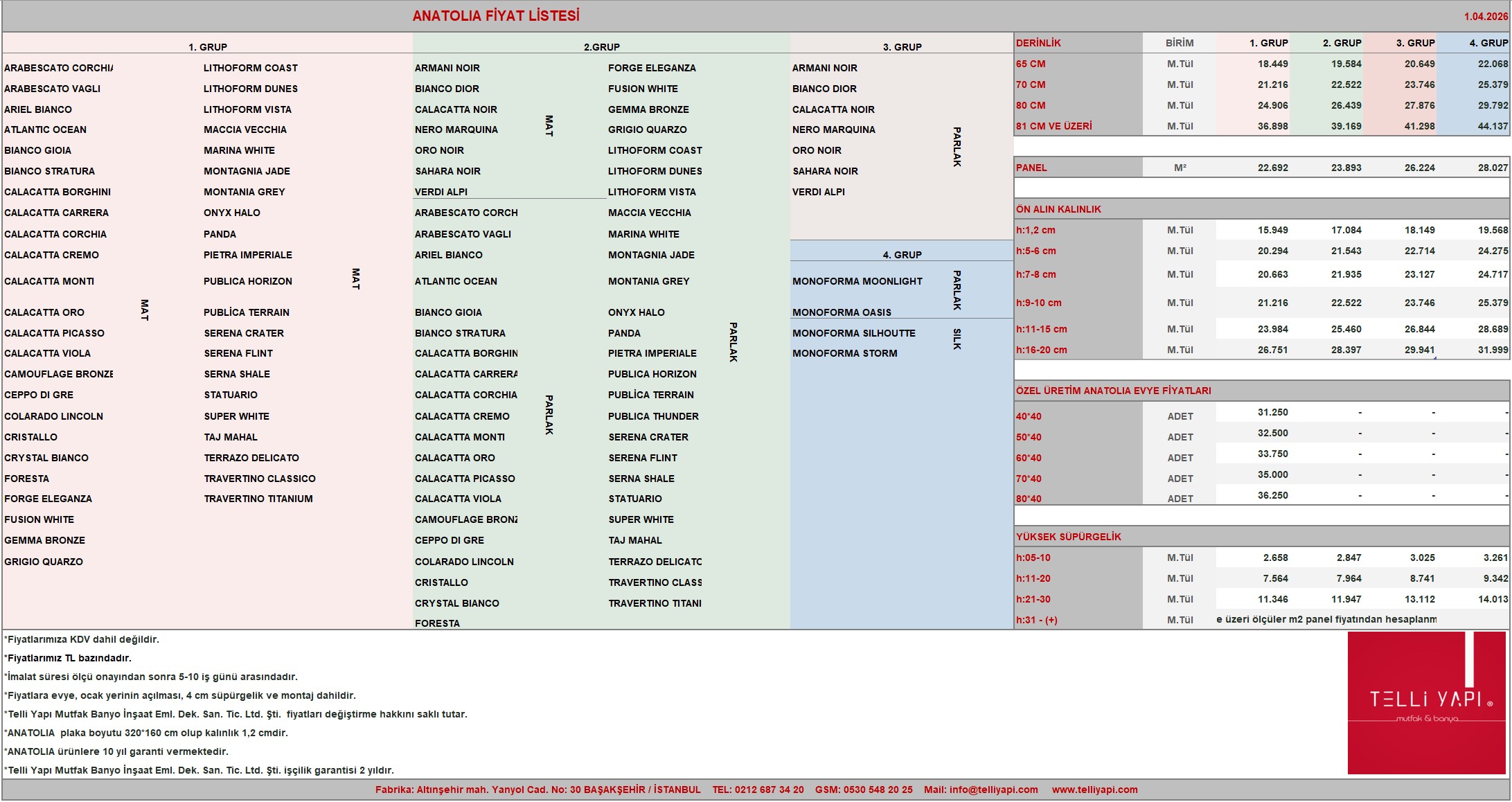Select the '80 CM' depth row label

[x=1031, y=105]
